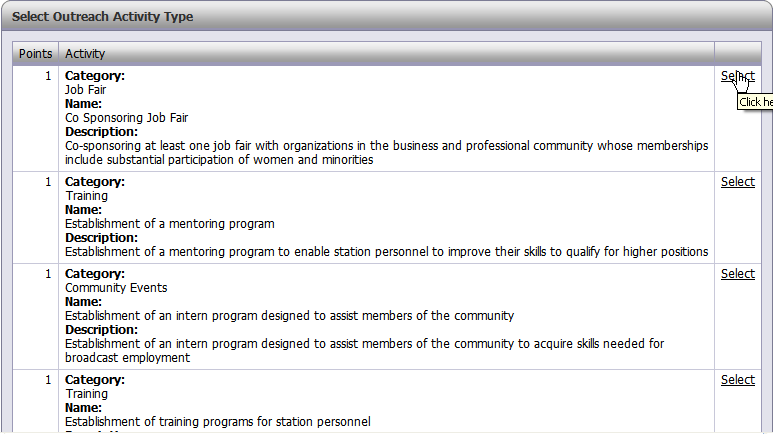Click the blank header cell above Select links
The height and width of the screenshot is (434, 773).
(x=738, y=54)
